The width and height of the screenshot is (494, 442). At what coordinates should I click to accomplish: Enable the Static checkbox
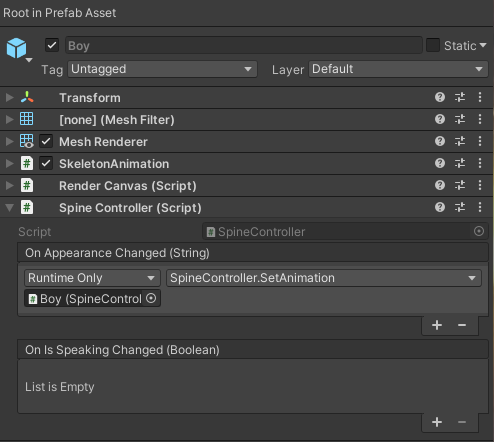point(433,45)
